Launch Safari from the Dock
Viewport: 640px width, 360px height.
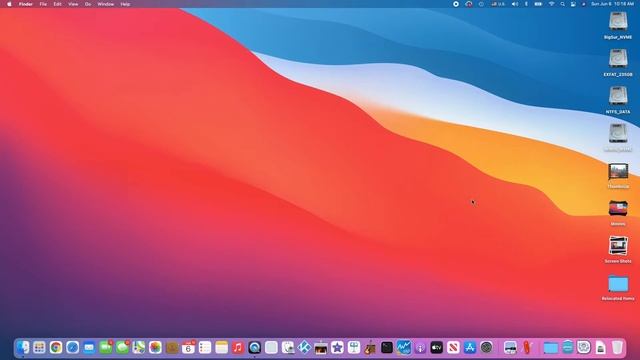click(x=73, y=347)
